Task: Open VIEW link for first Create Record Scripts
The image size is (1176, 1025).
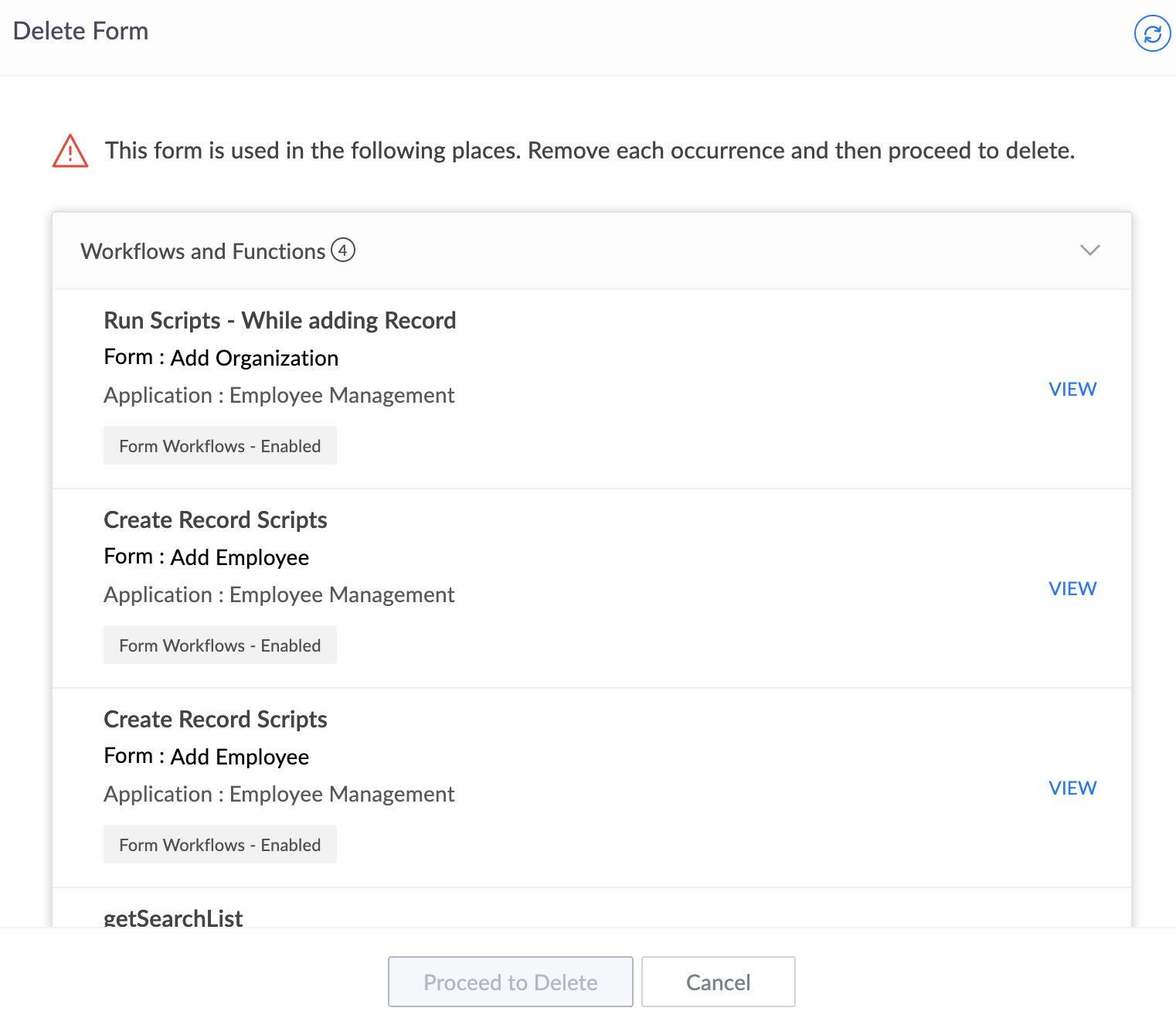Action: 1072,588
